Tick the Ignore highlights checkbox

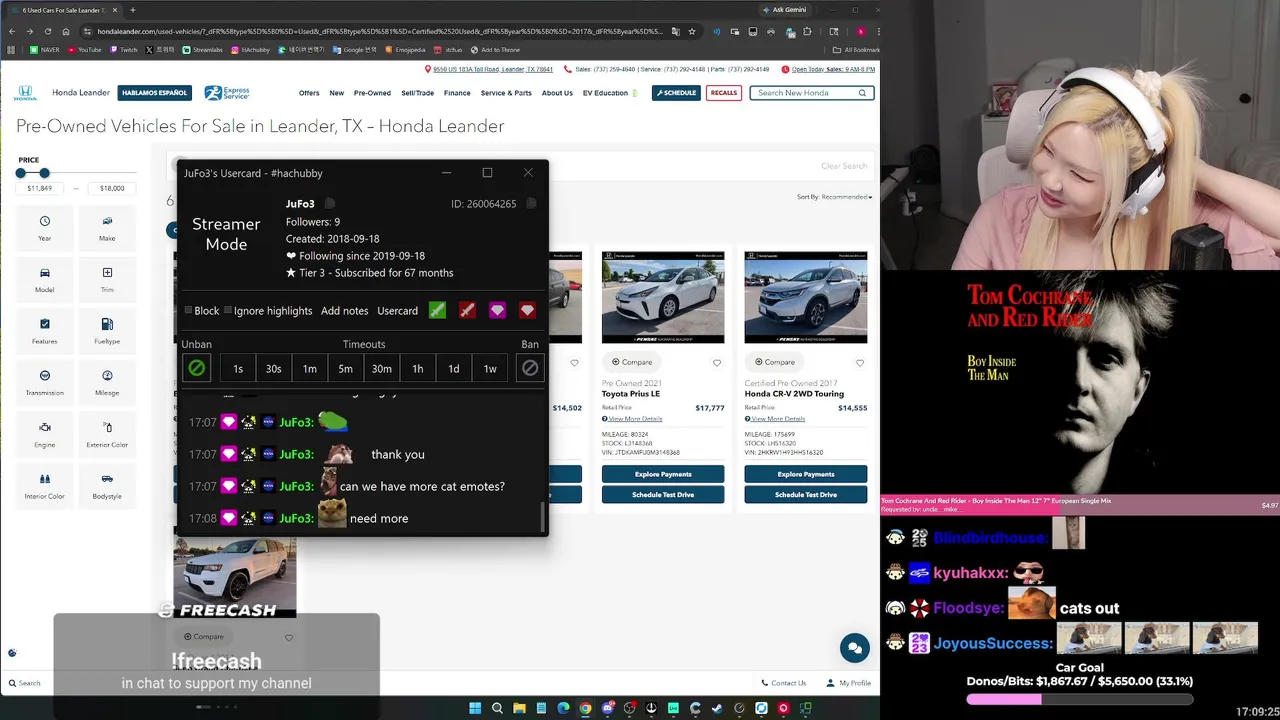[228, 311]
